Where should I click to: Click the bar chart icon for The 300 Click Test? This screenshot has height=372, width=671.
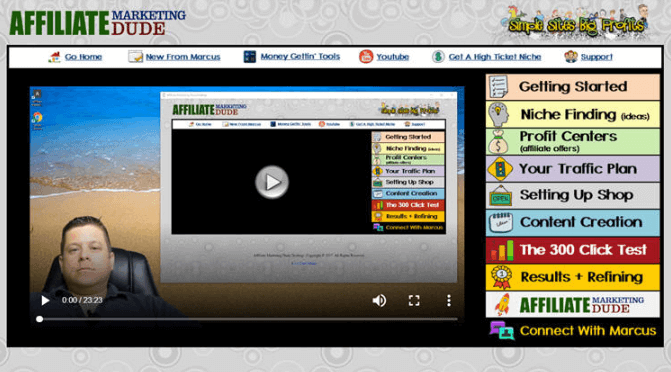tap(502, 250)
